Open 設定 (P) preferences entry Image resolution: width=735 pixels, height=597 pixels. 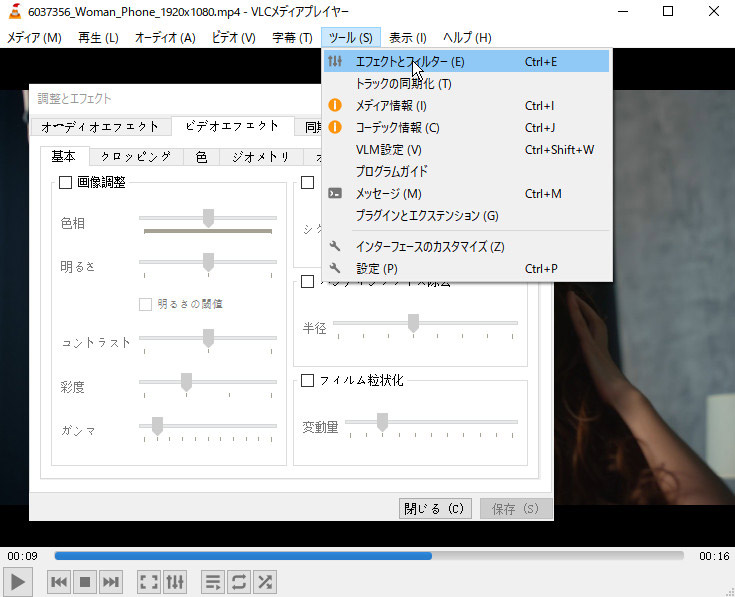[466, 269]
